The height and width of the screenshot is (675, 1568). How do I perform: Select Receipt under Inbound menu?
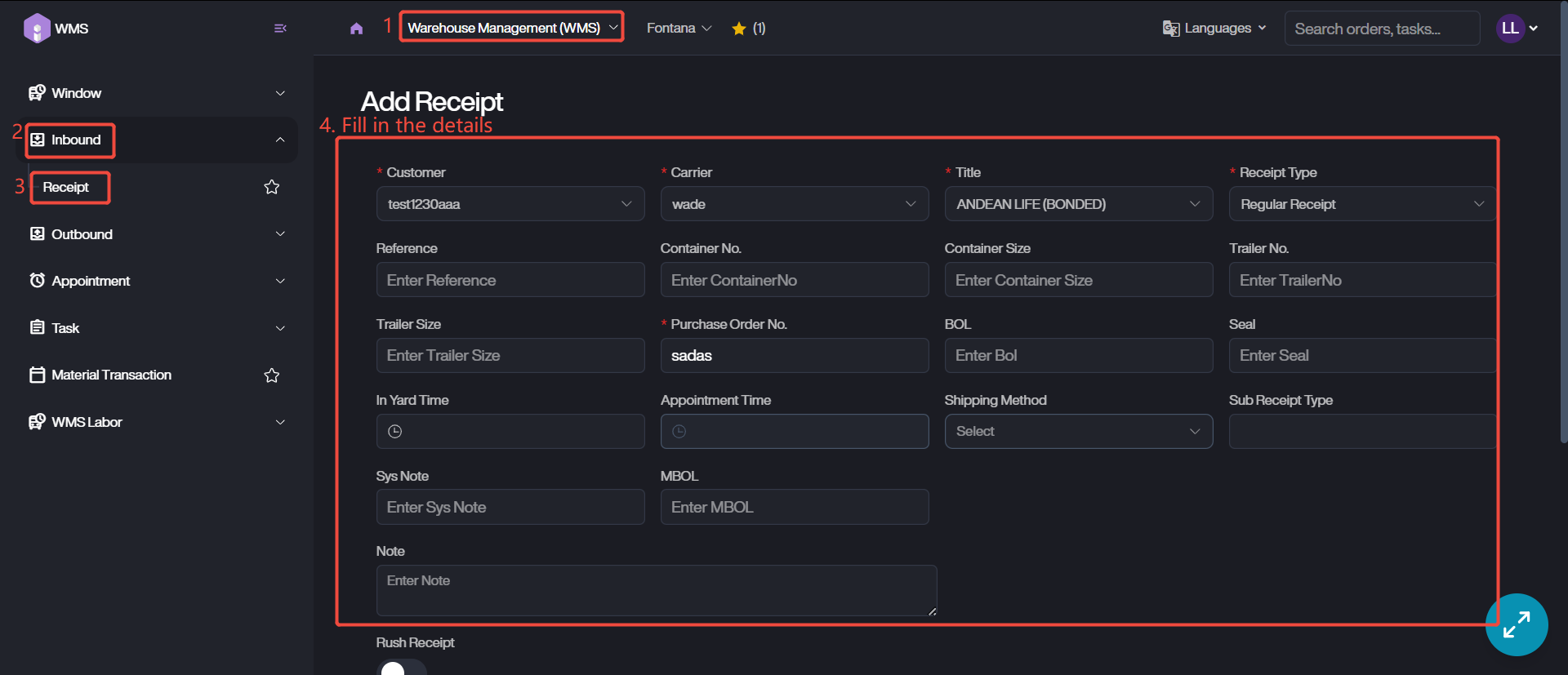(66, 188)
